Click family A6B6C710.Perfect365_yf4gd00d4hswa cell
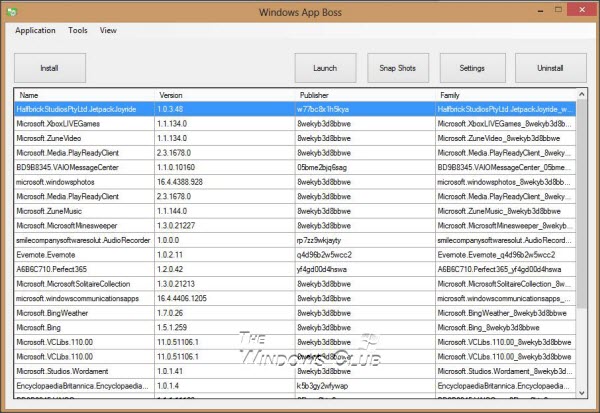 [x=505, y=269]
